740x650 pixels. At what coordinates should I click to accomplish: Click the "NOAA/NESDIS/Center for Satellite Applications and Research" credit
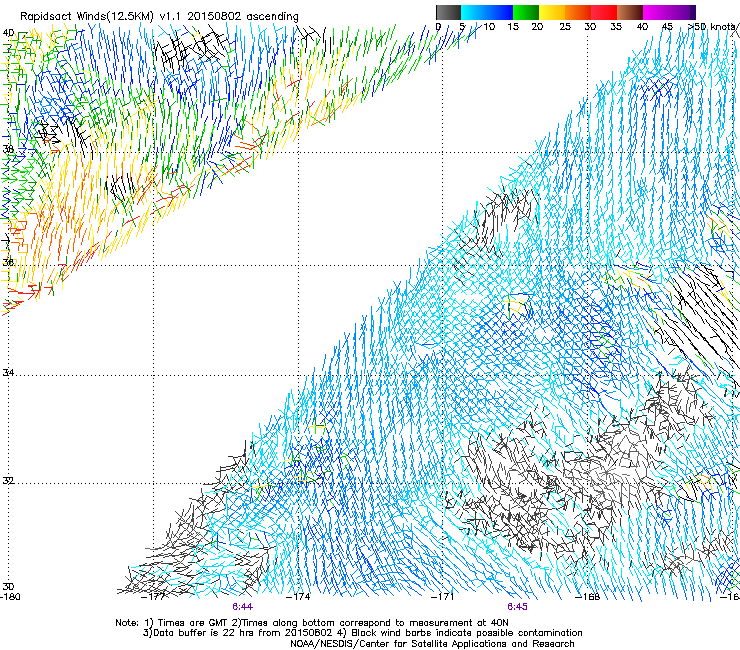[x=432, y=644]
